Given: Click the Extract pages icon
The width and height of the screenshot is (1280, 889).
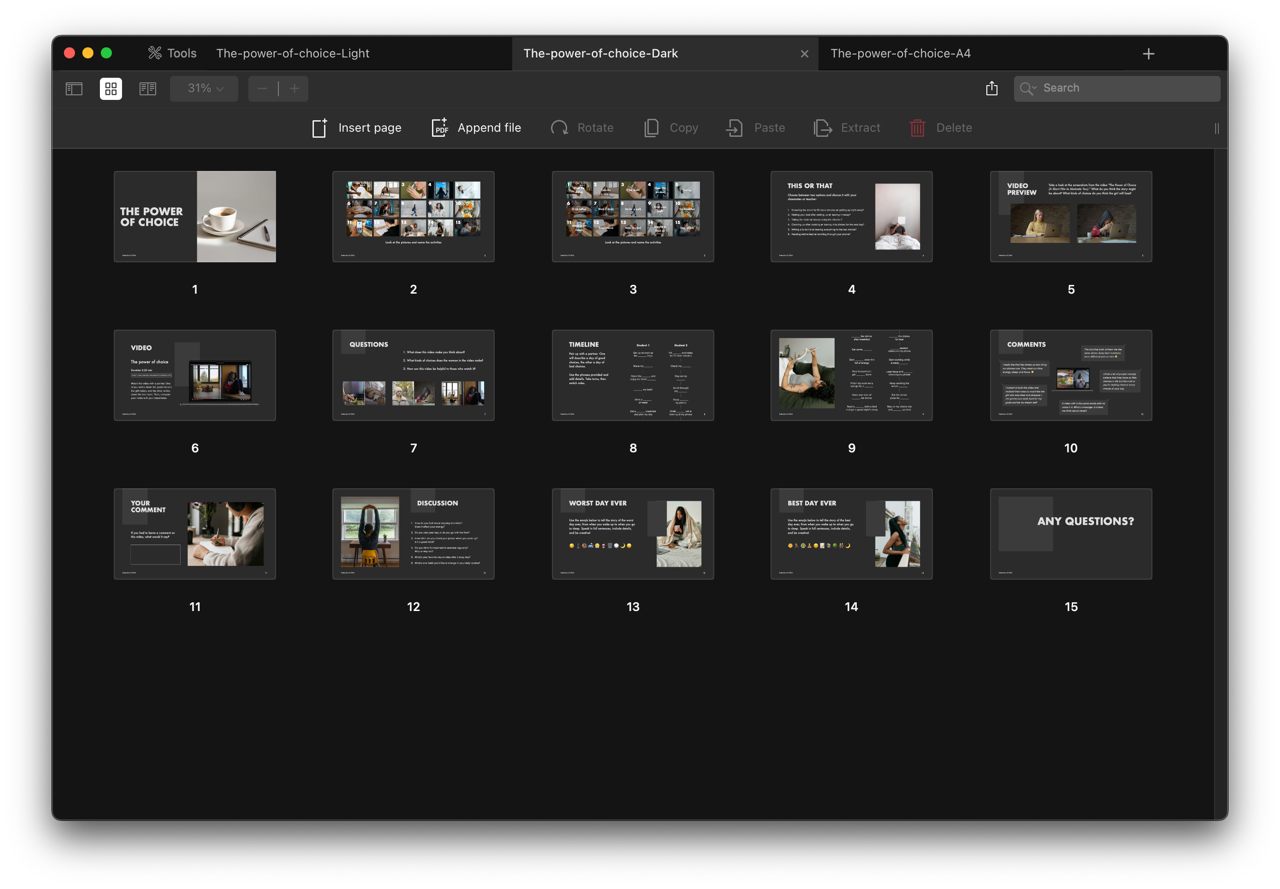Looking at the screenshot, I should coord(847,128).
